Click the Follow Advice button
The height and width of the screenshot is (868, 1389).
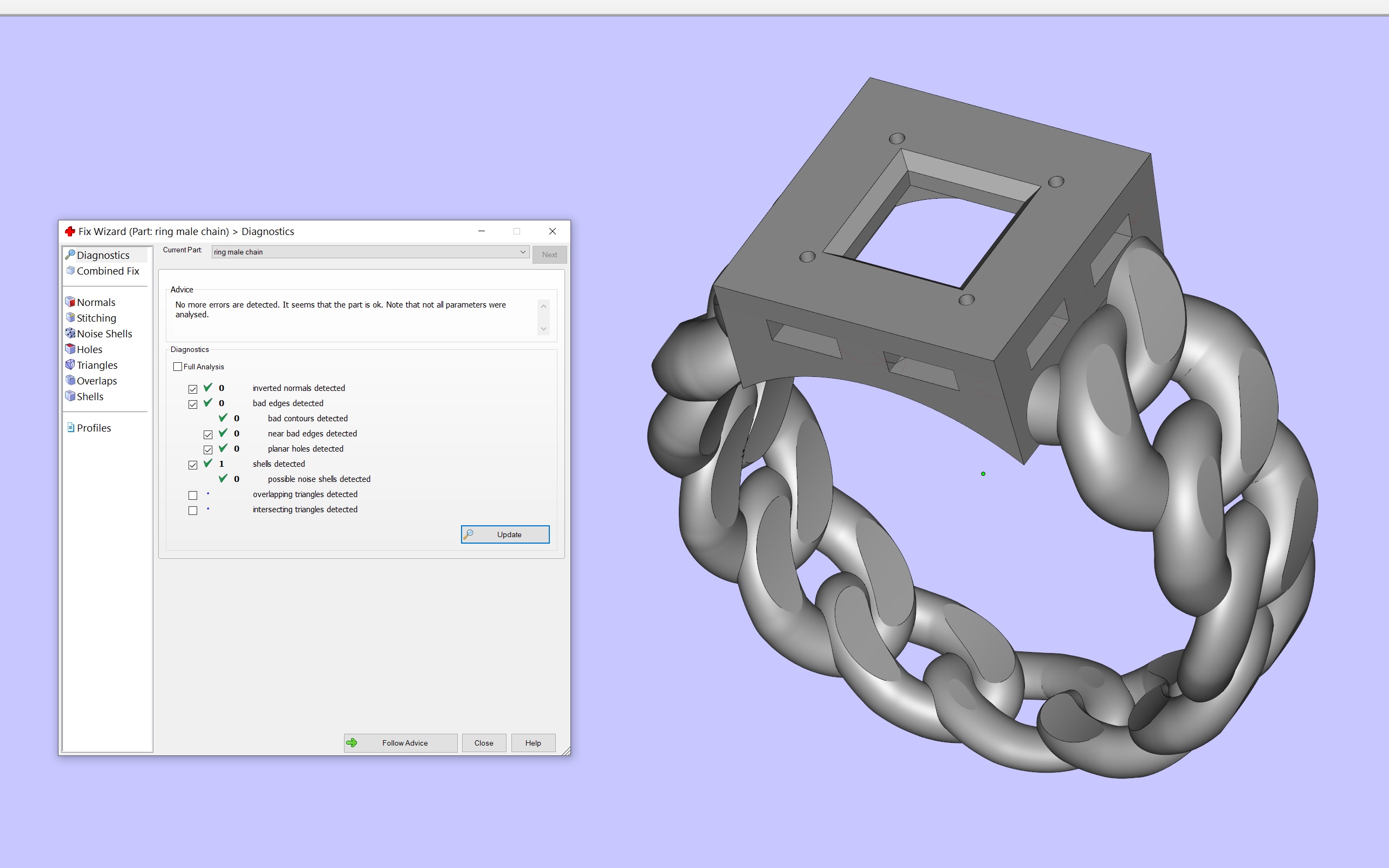coord(400,742)
